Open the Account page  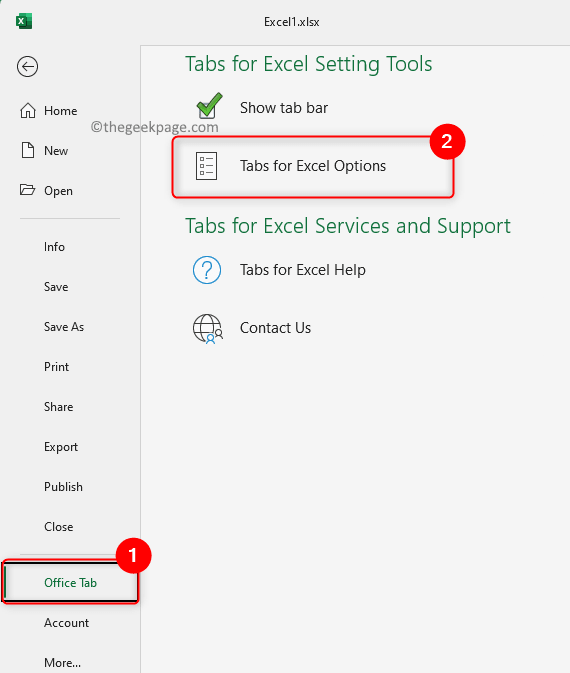click(x=67, y=623)
